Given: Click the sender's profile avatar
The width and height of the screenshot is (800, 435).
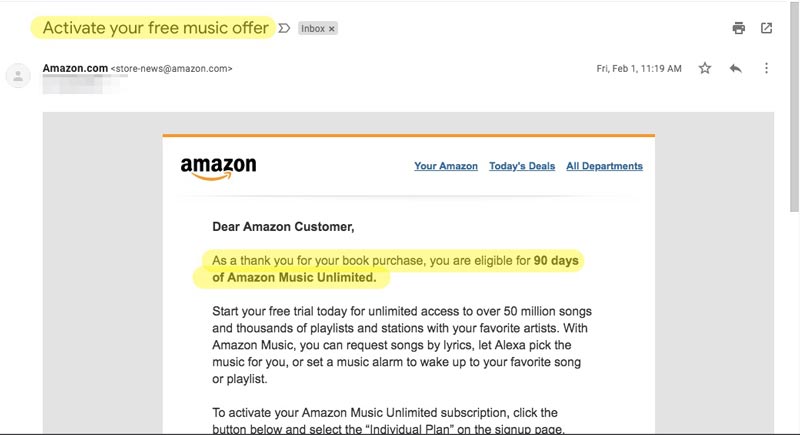Looking at the screenshot, I should click(x=18, y=76).
